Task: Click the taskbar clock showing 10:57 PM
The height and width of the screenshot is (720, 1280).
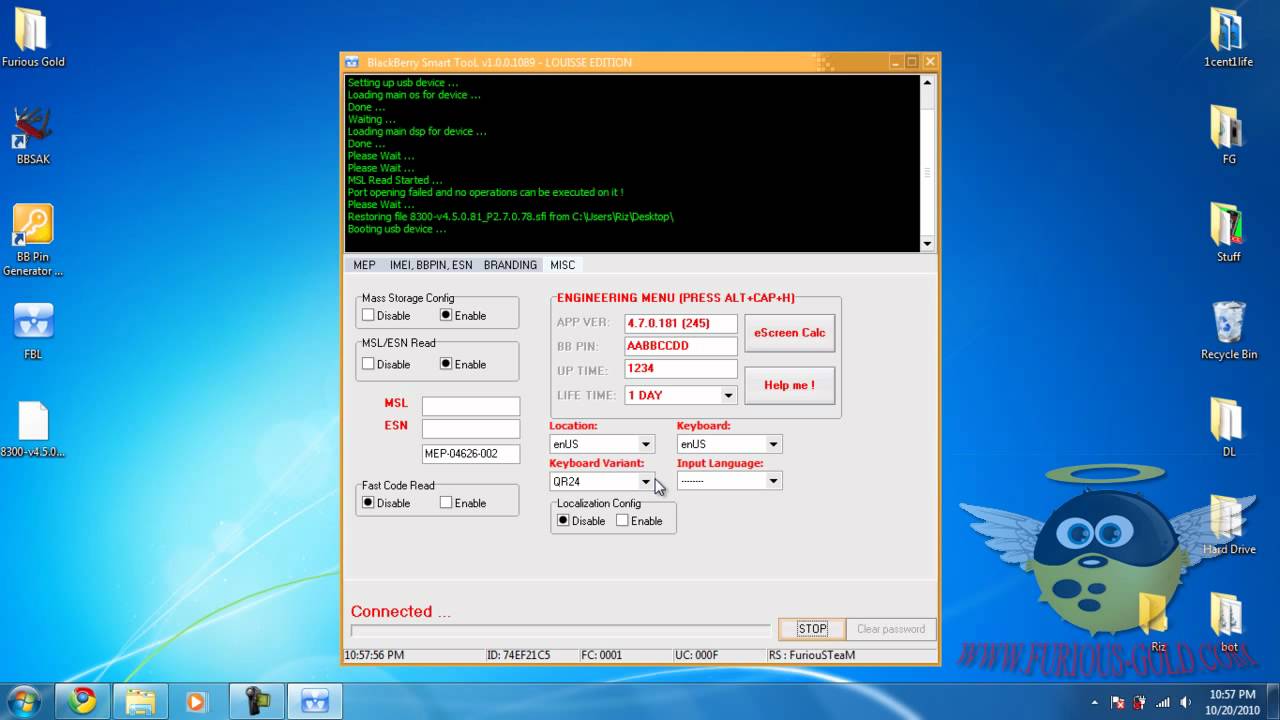Action: click(x=1232, y=701)
